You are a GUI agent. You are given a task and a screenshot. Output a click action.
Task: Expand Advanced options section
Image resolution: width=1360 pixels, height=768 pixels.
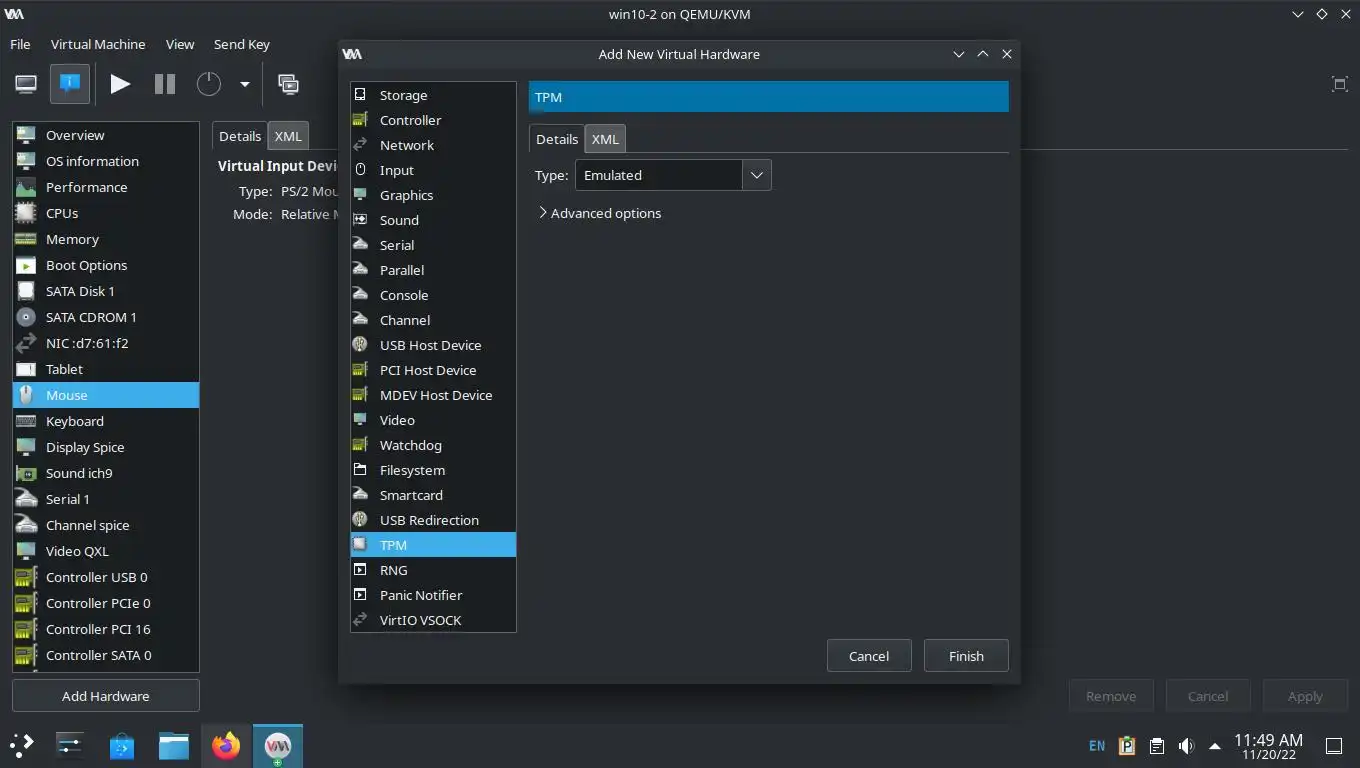point(600,213)
